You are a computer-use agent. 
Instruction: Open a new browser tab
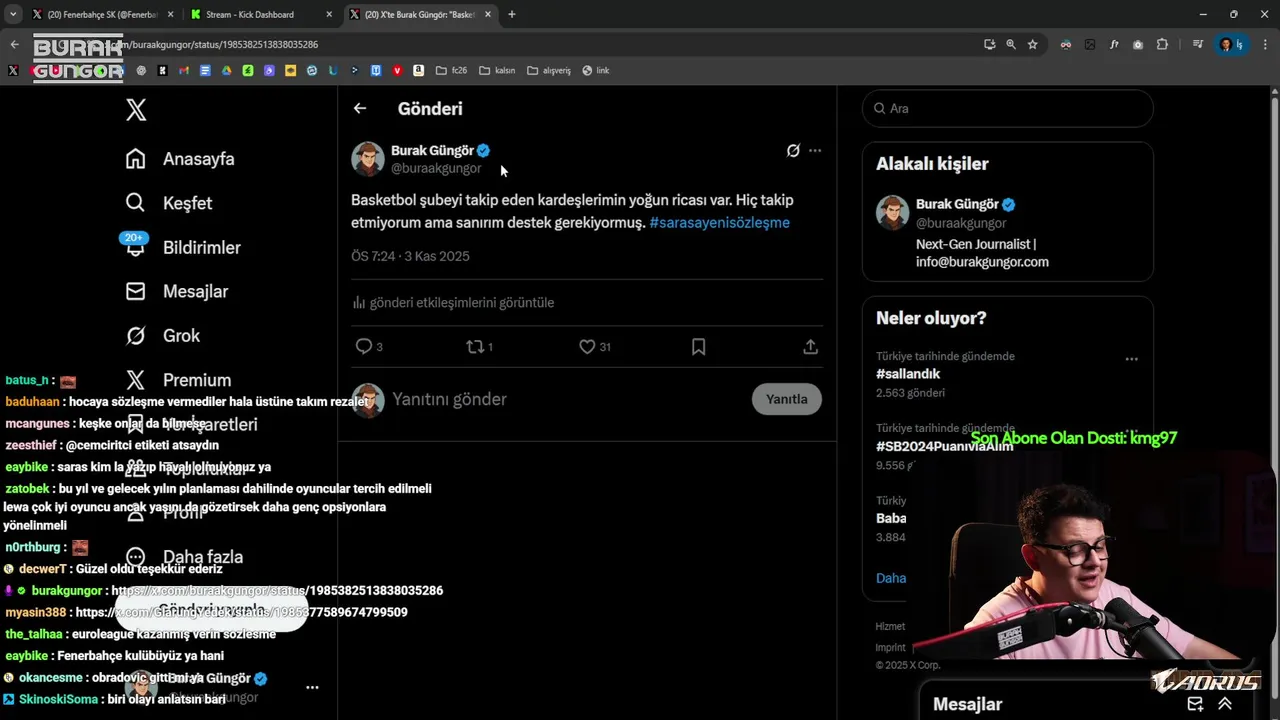point(512,15)
